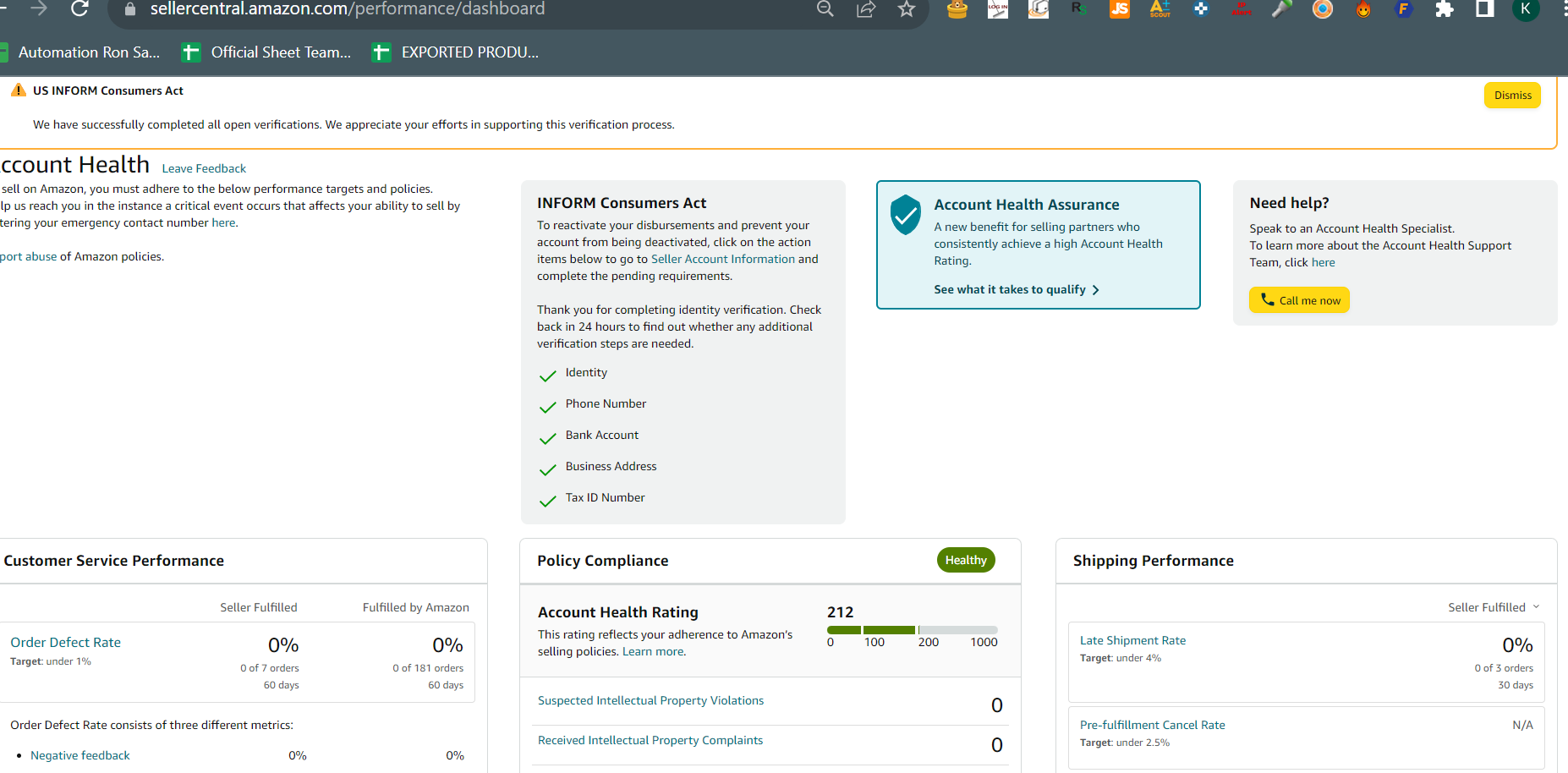
Task: Click the '0 of 181 orders' text
Action: [428, 668]
